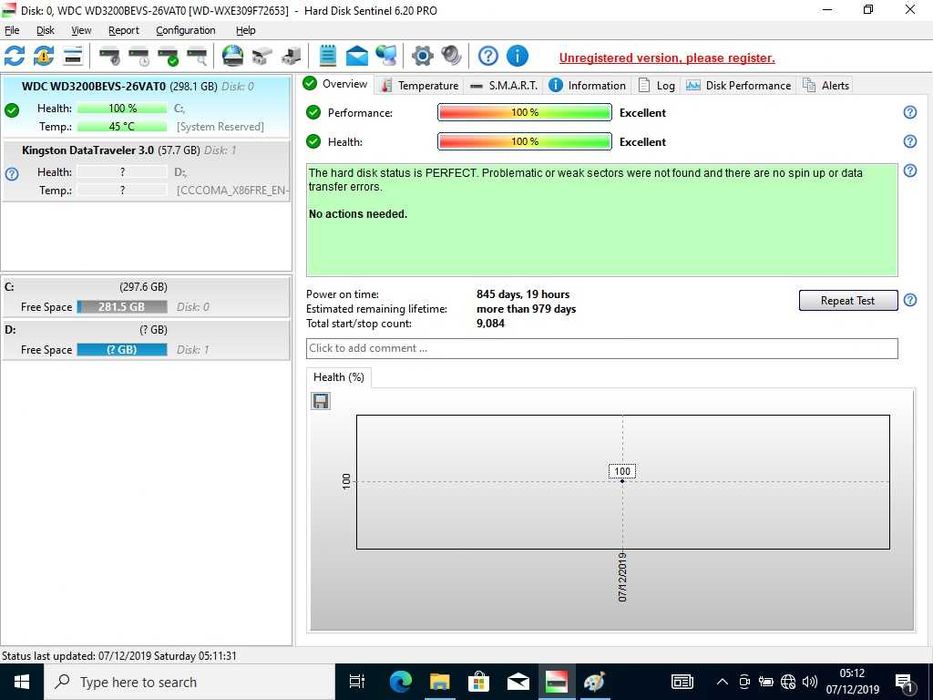933x700 pixels.
Task: Select the Kingston DataTraveler 3.0 disk entry
Action: (146, 170)
